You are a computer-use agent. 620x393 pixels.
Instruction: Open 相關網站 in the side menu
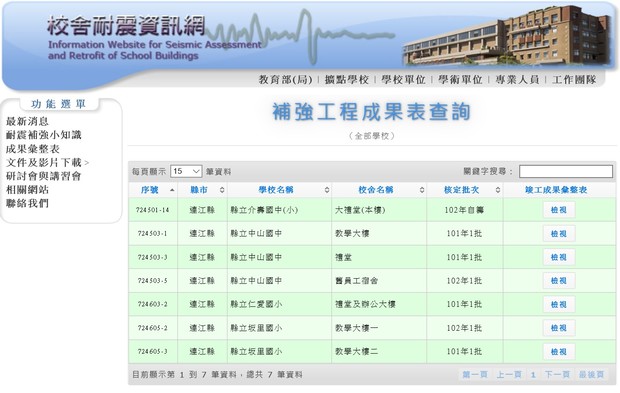coord(27,190)
